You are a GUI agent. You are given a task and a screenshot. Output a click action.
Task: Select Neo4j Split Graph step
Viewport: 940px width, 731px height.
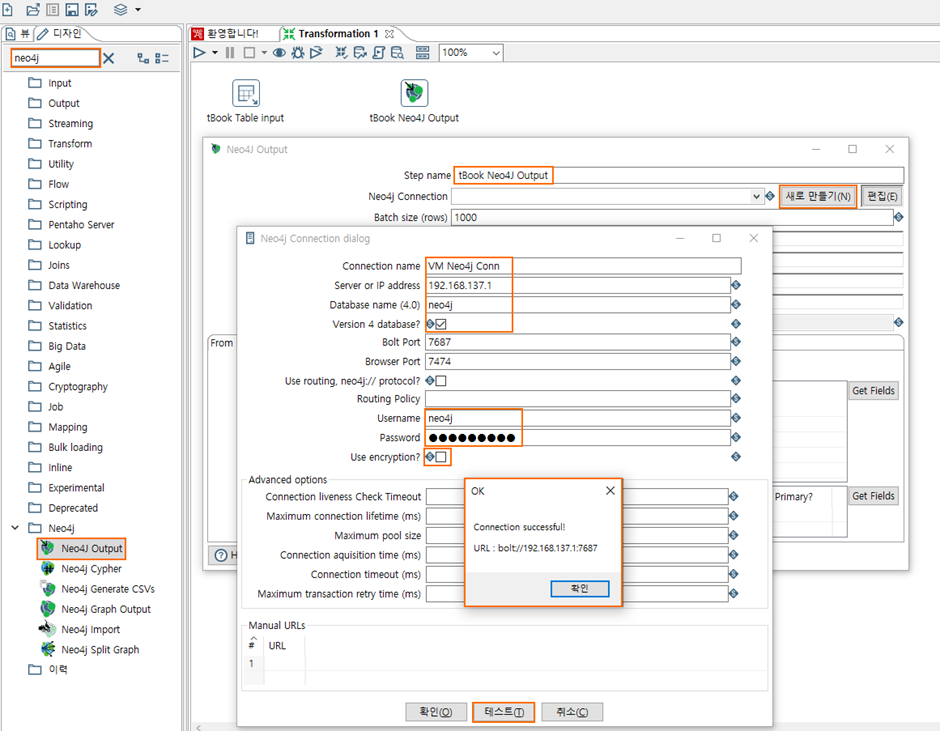90,649
